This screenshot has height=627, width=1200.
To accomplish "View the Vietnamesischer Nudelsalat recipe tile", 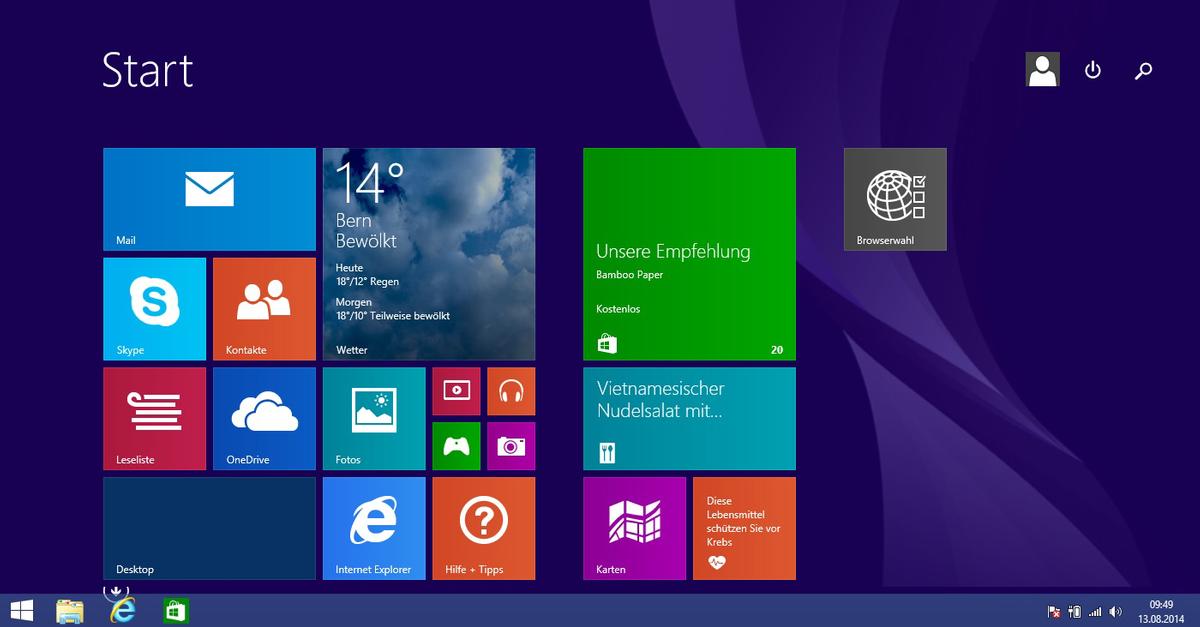I will (x=689, y=418).
